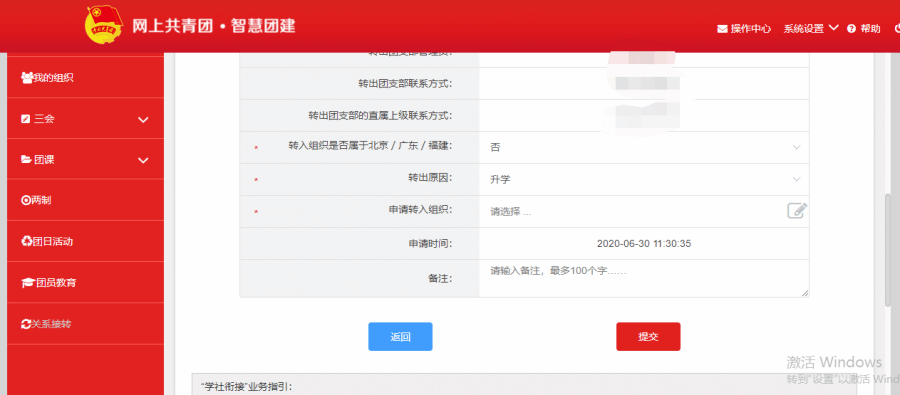Open the 转出原因 dropdown showing 升学
The height and width of the screenshot is (395, 900).
644,180
